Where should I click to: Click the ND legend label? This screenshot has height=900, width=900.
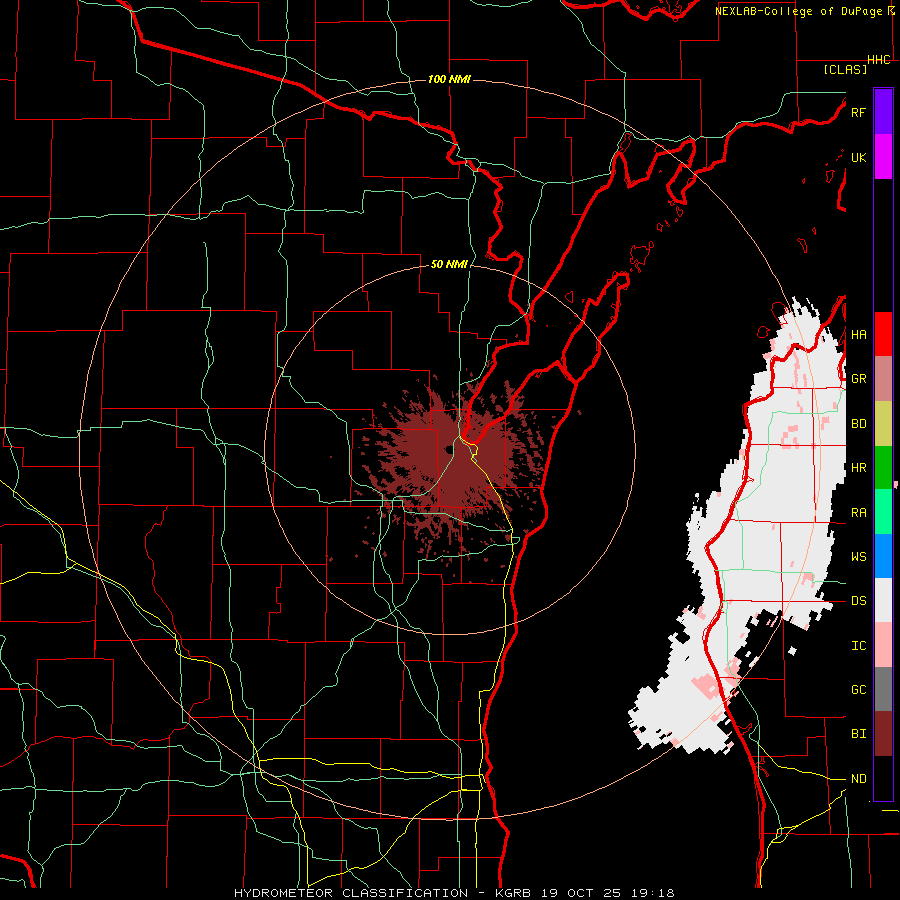click(858, 779)
